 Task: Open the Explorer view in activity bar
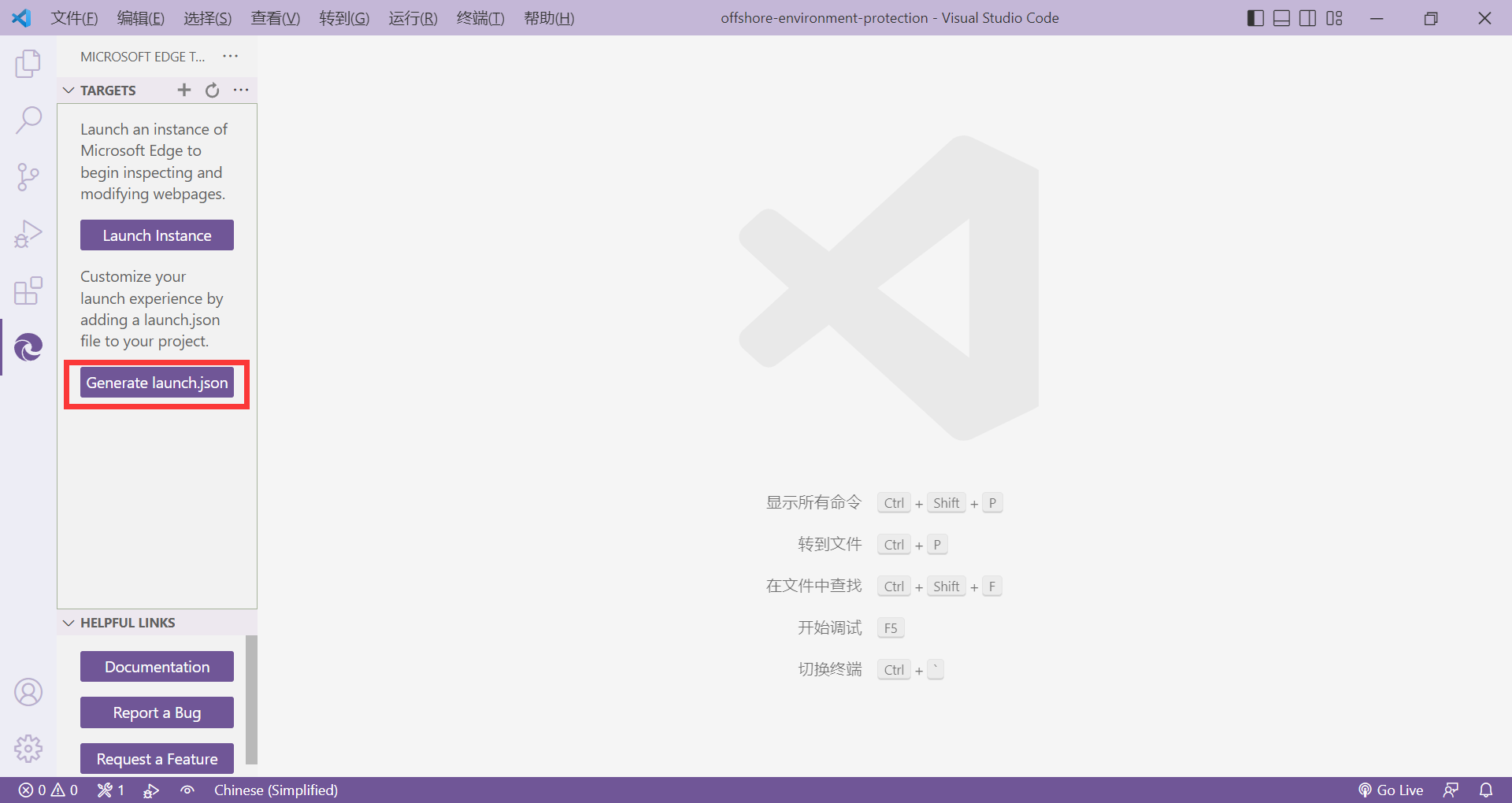click(28, 64)
